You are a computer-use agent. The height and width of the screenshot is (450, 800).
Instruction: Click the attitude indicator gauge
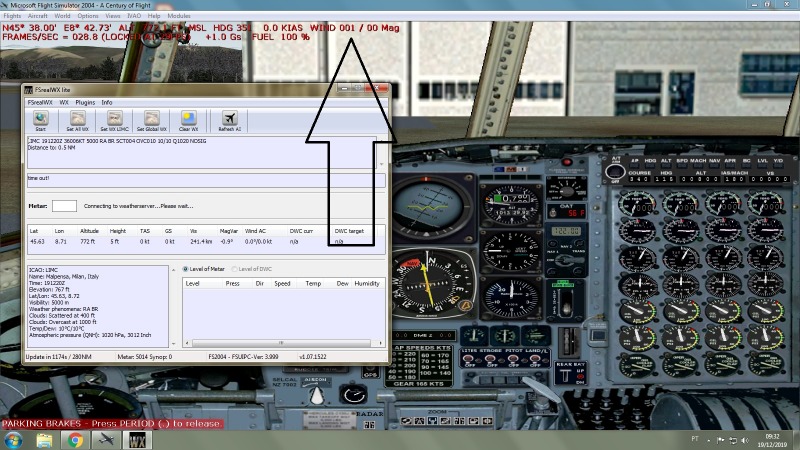[x=427, y=207]
